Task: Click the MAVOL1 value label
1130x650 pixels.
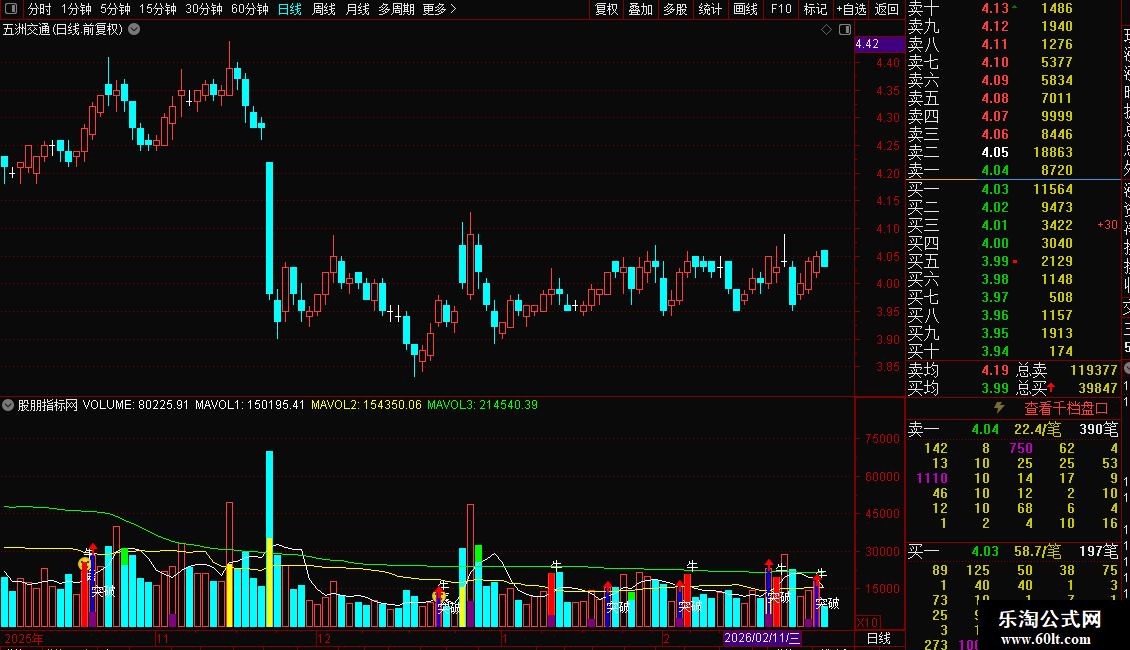Action: 250,405
